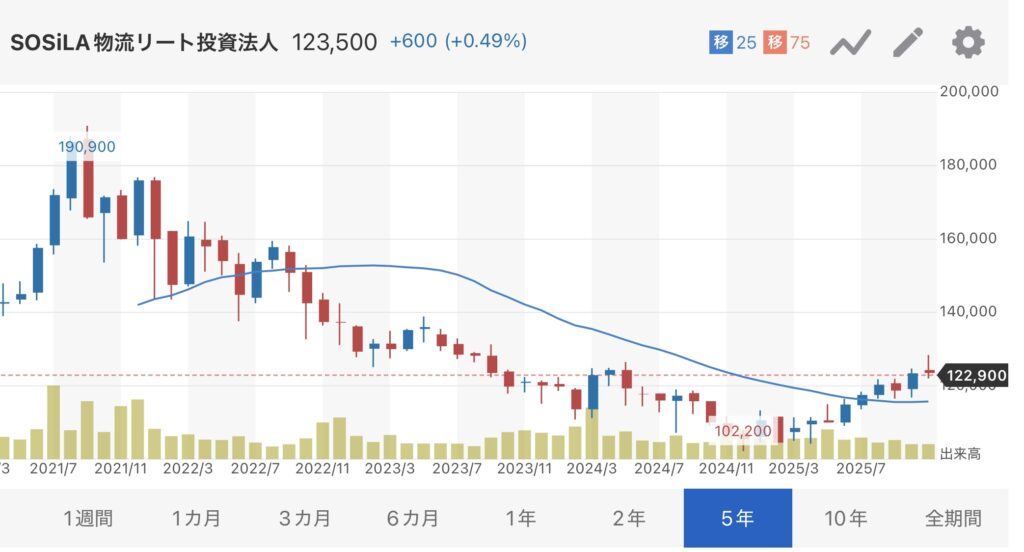Click the +600 (+0.49%) price change

point(458,42)
